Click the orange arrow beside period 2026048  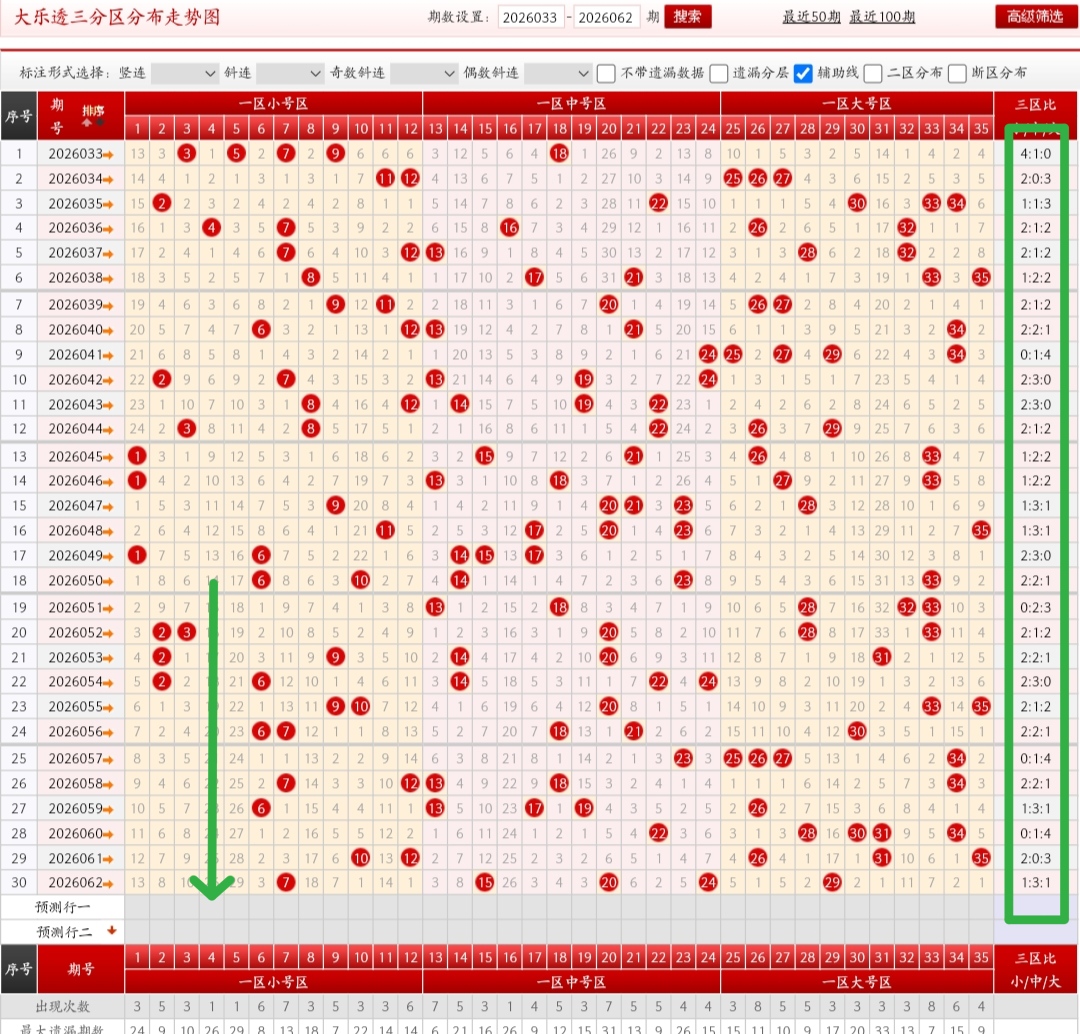coord(108,531)
